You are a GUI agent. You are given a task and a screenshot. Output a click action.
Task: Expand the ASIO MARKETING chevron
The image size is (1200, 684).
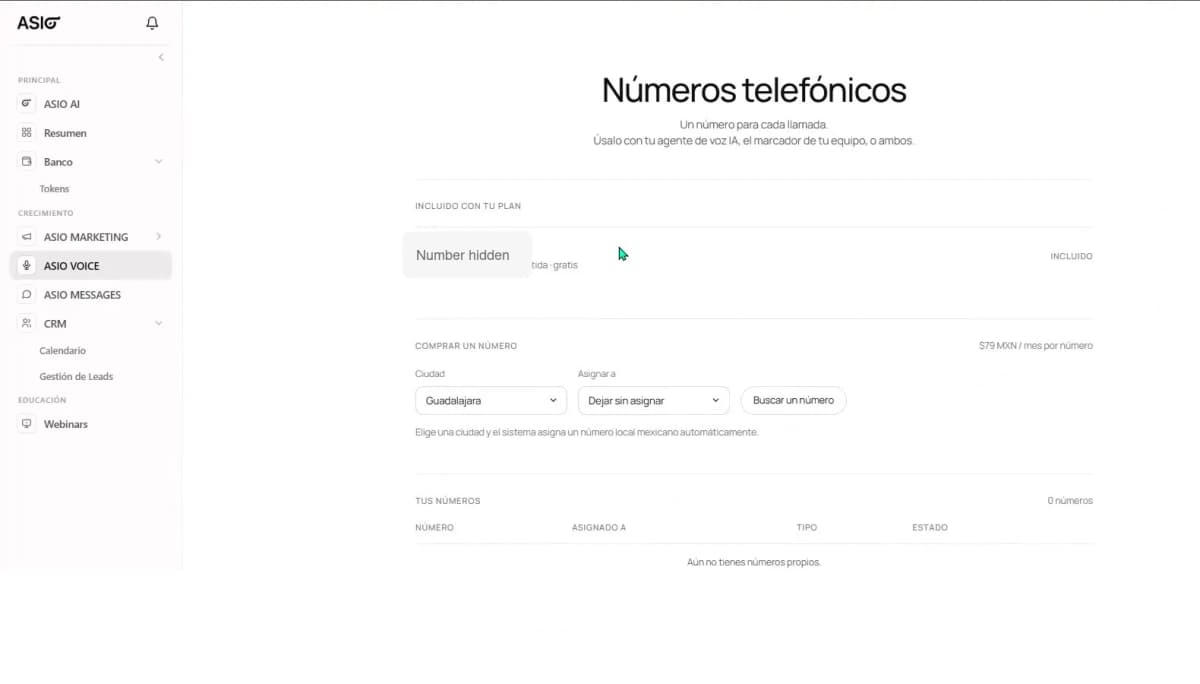pos(158,237)
